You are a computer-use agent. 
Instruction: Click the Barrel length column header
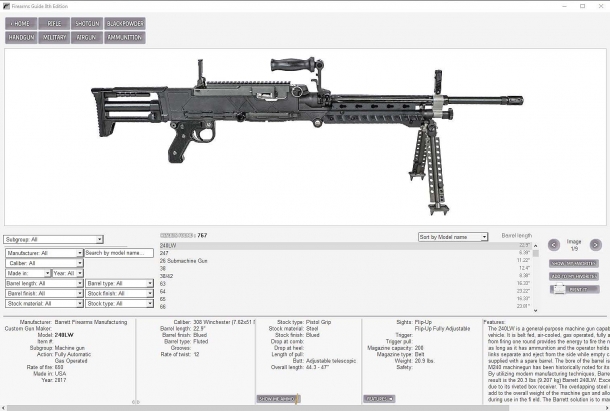(516, 235)
